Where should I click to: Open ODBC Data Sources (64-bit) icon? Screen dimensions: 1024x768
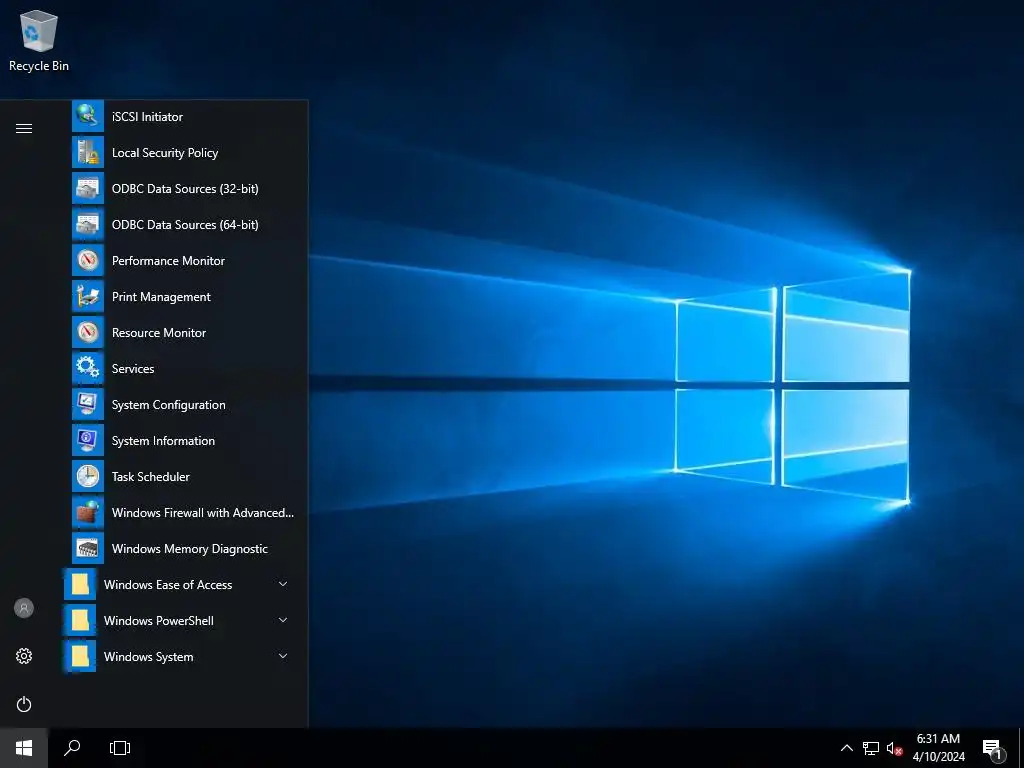pyautogui.click(x=88, y=224)
